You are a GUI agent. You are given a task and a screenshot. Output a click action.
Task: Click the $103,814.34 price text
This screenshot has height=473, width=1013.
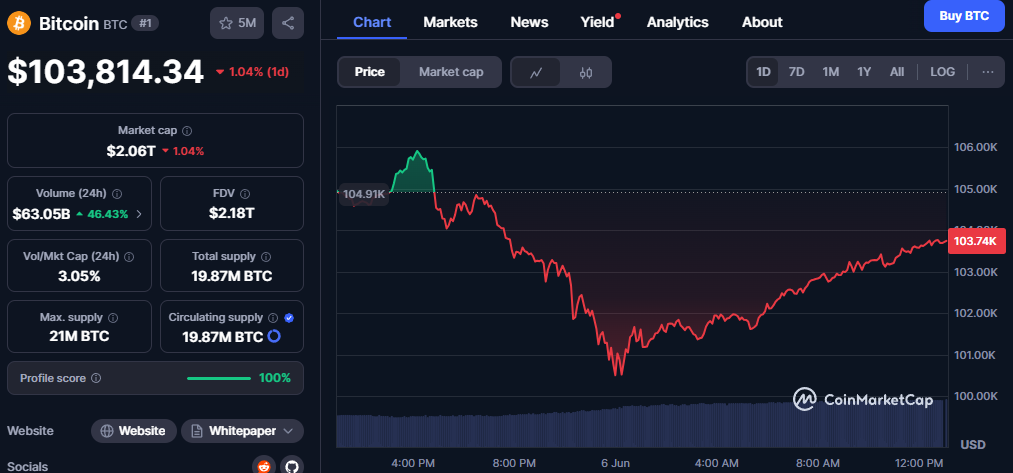tap(105, 72)
